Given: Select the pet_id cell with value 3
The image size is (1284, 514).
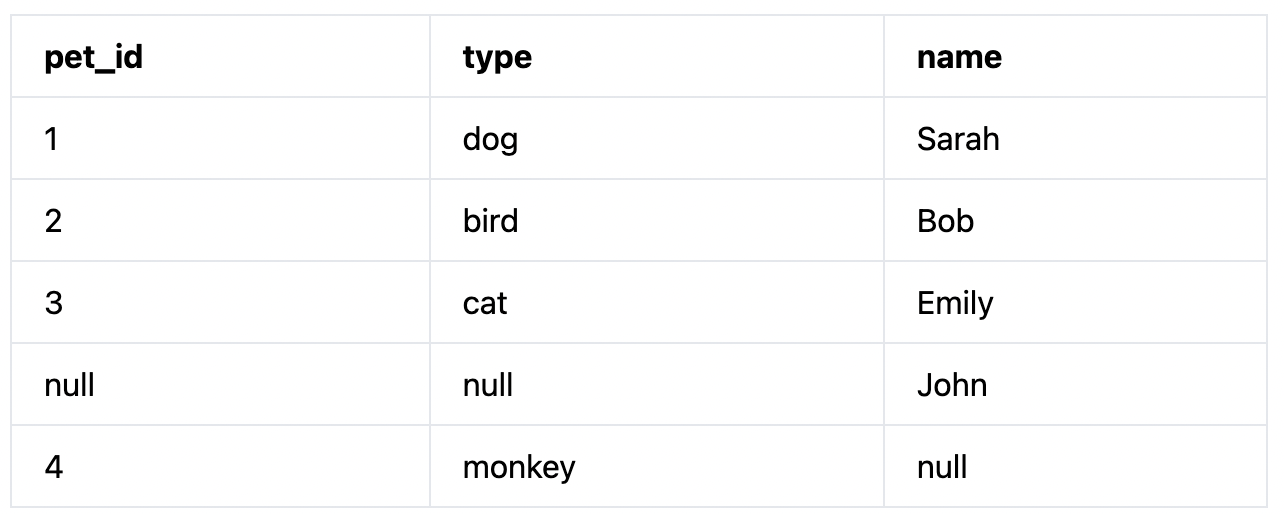Looking at the screenshot, I should (221, 302).
